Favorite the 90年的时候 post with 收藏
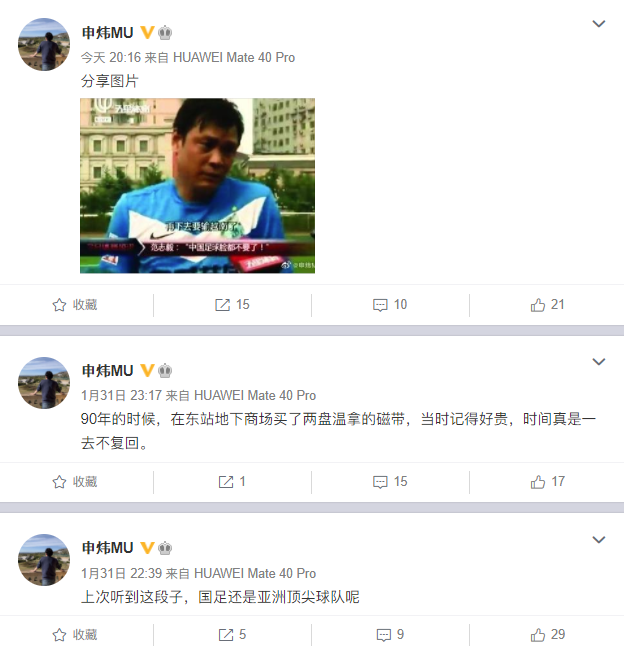The image size is (624, 646). [75, 482]
